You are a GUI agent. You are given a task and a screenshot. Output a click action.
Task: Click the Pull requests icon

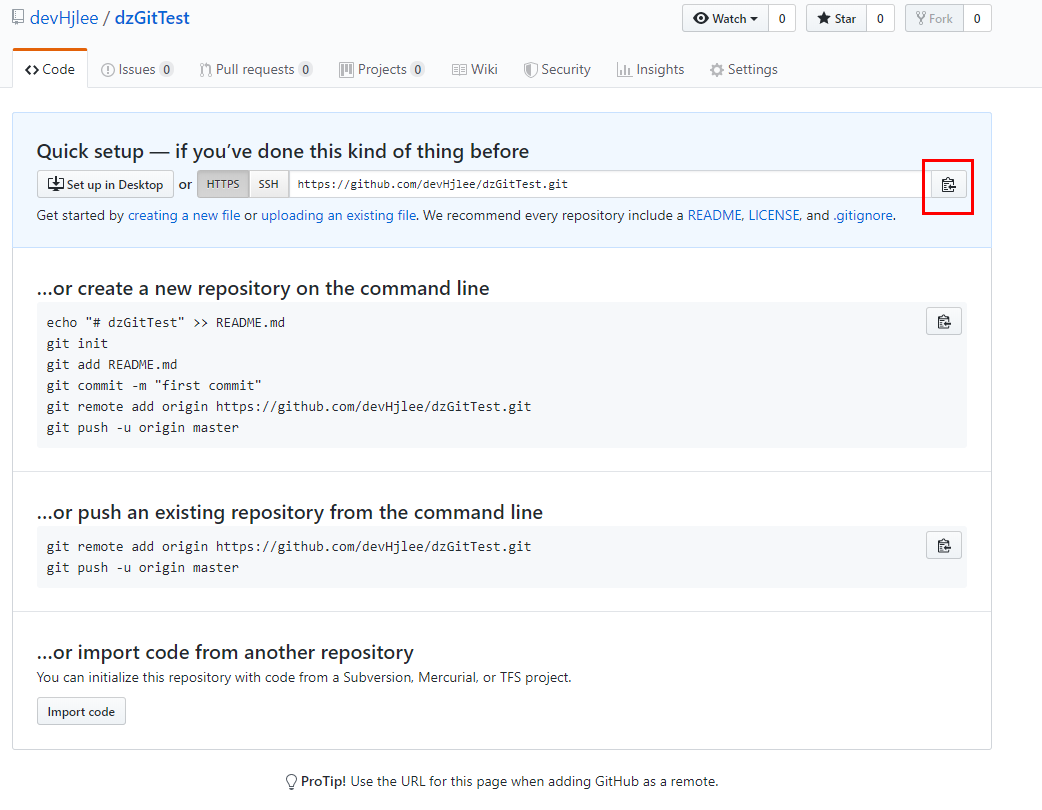pyautogui.click(x=205, y=70)
